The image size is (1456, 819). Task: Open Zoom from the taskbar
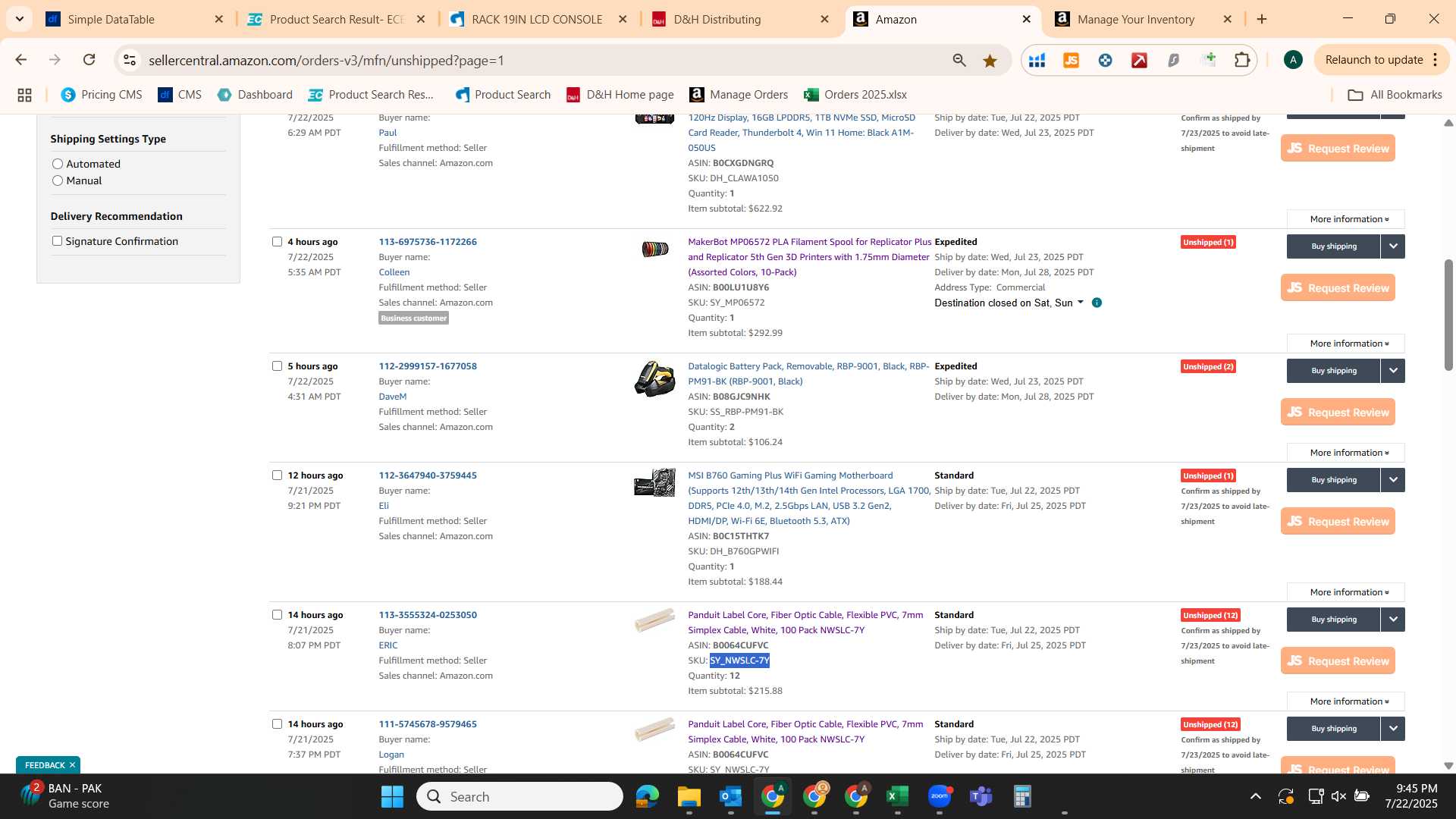940,796
